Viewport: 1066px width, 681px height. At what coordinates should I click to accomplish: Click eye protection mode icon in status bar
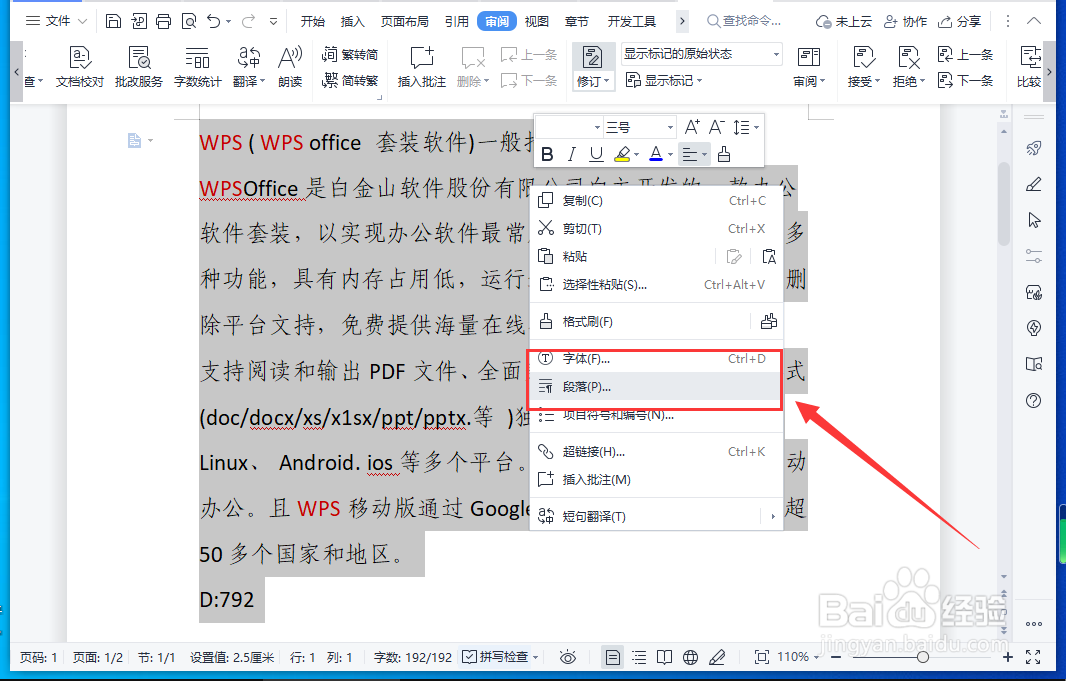point(568,657)
